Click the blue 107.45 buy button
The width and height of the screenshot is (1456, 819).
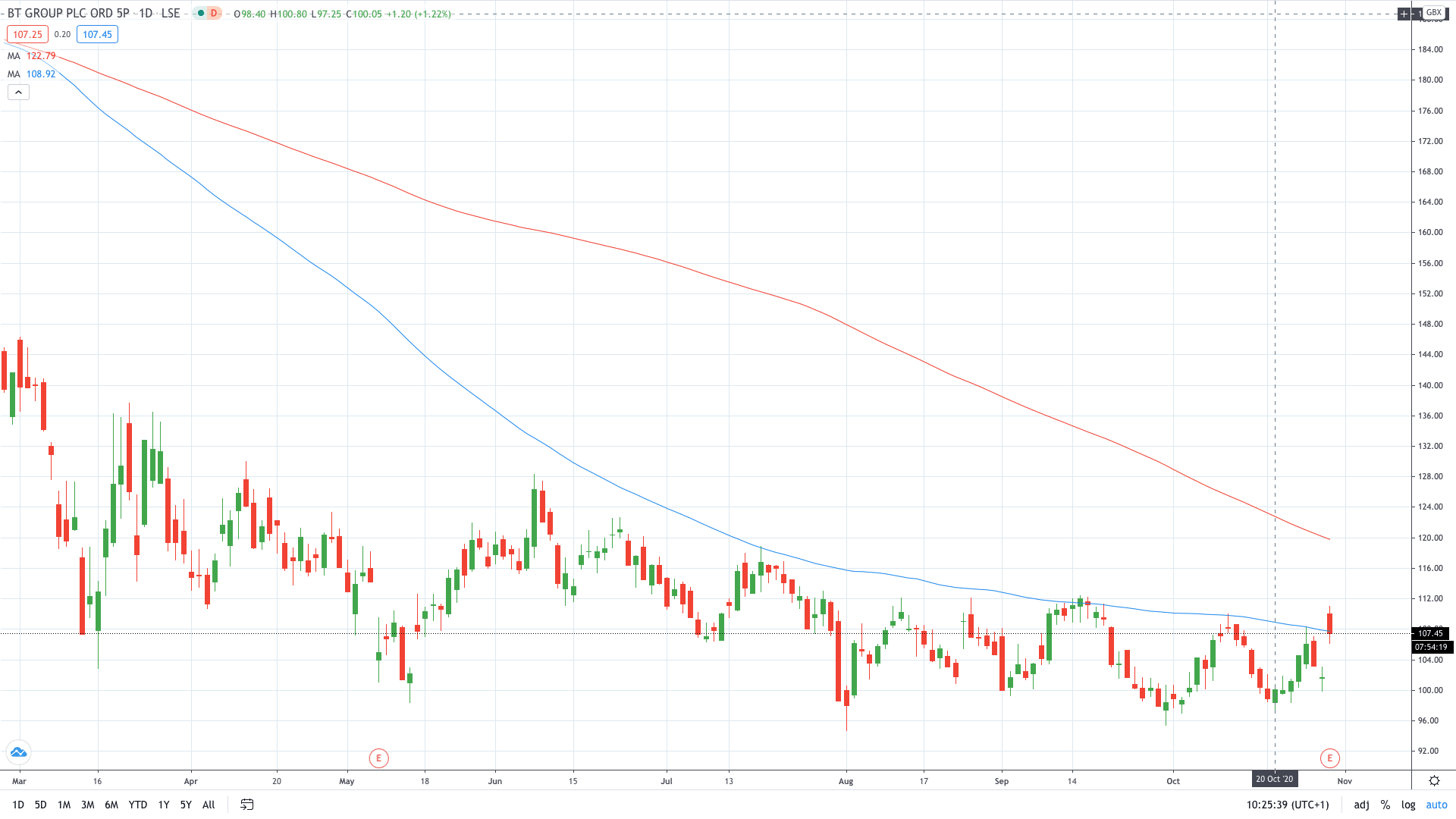pos(97,34)
